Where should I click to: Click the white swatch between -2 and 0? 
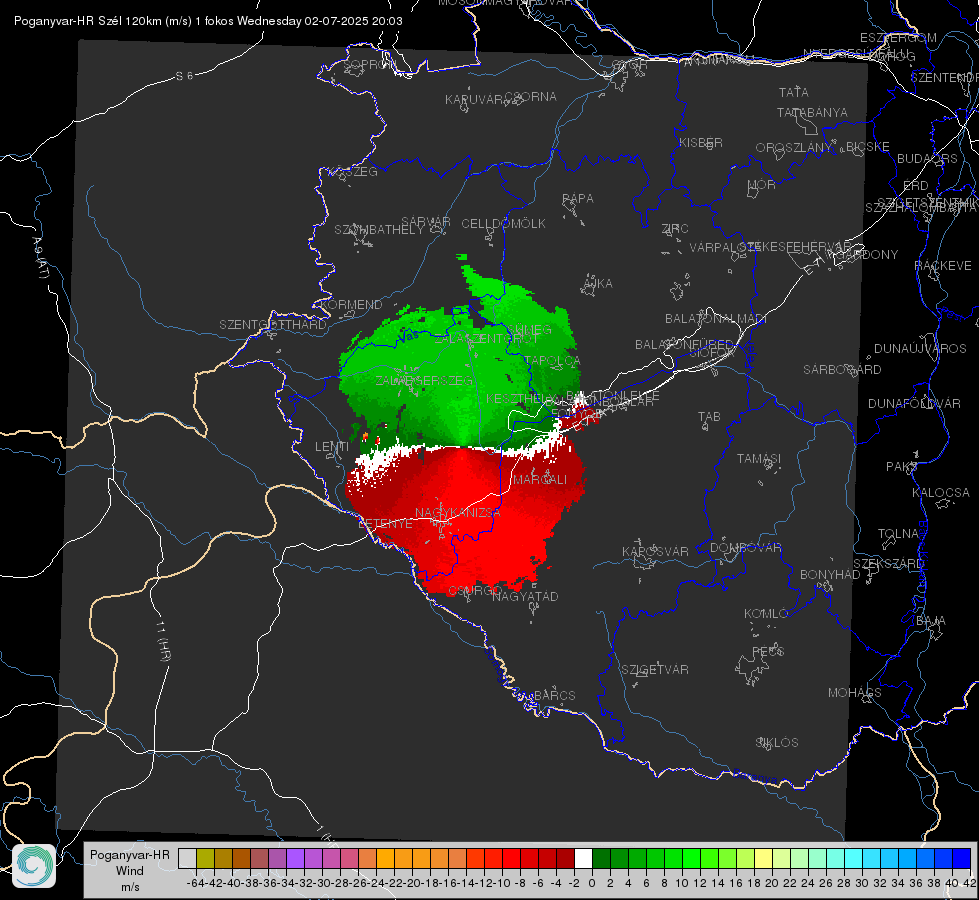click(583, 858)
